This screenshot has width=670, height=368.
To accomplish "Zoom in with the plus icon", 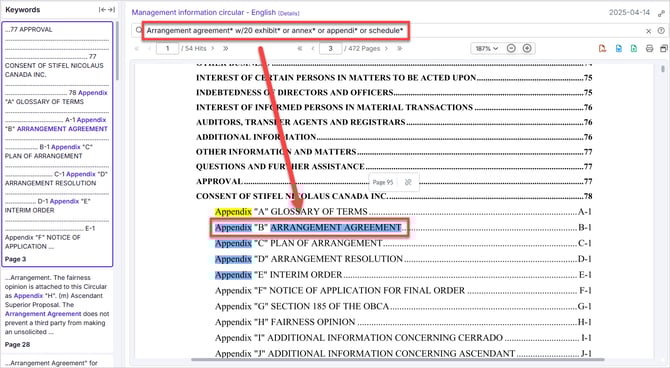I will [x=527, y=48].
